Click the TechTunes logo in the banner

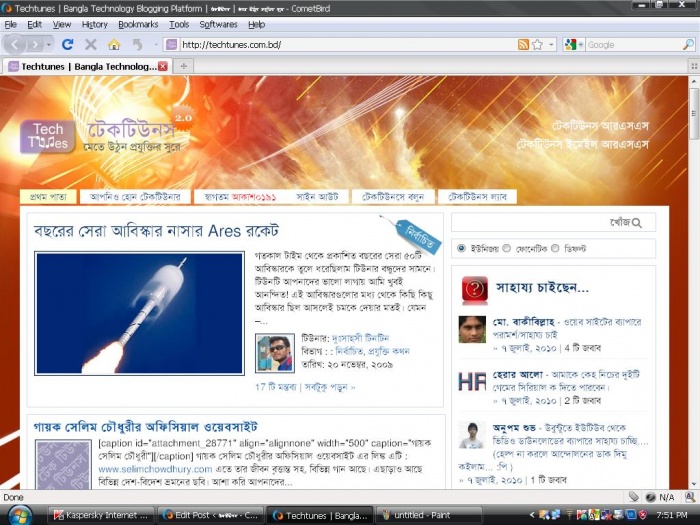tap(47, 137)
